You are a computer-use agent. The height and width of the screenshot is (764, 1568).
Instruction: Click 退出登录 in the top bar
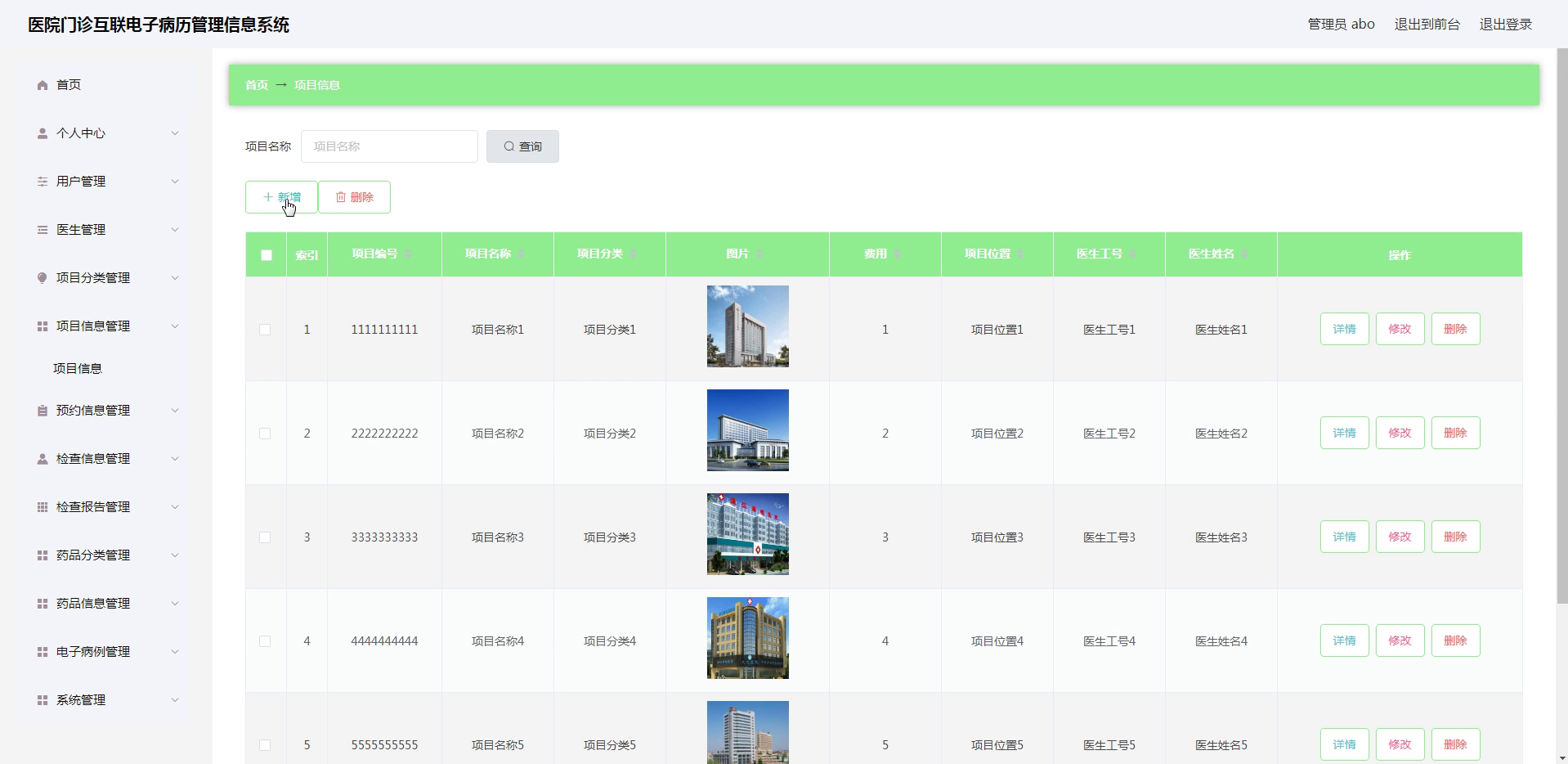point(1505,25)
